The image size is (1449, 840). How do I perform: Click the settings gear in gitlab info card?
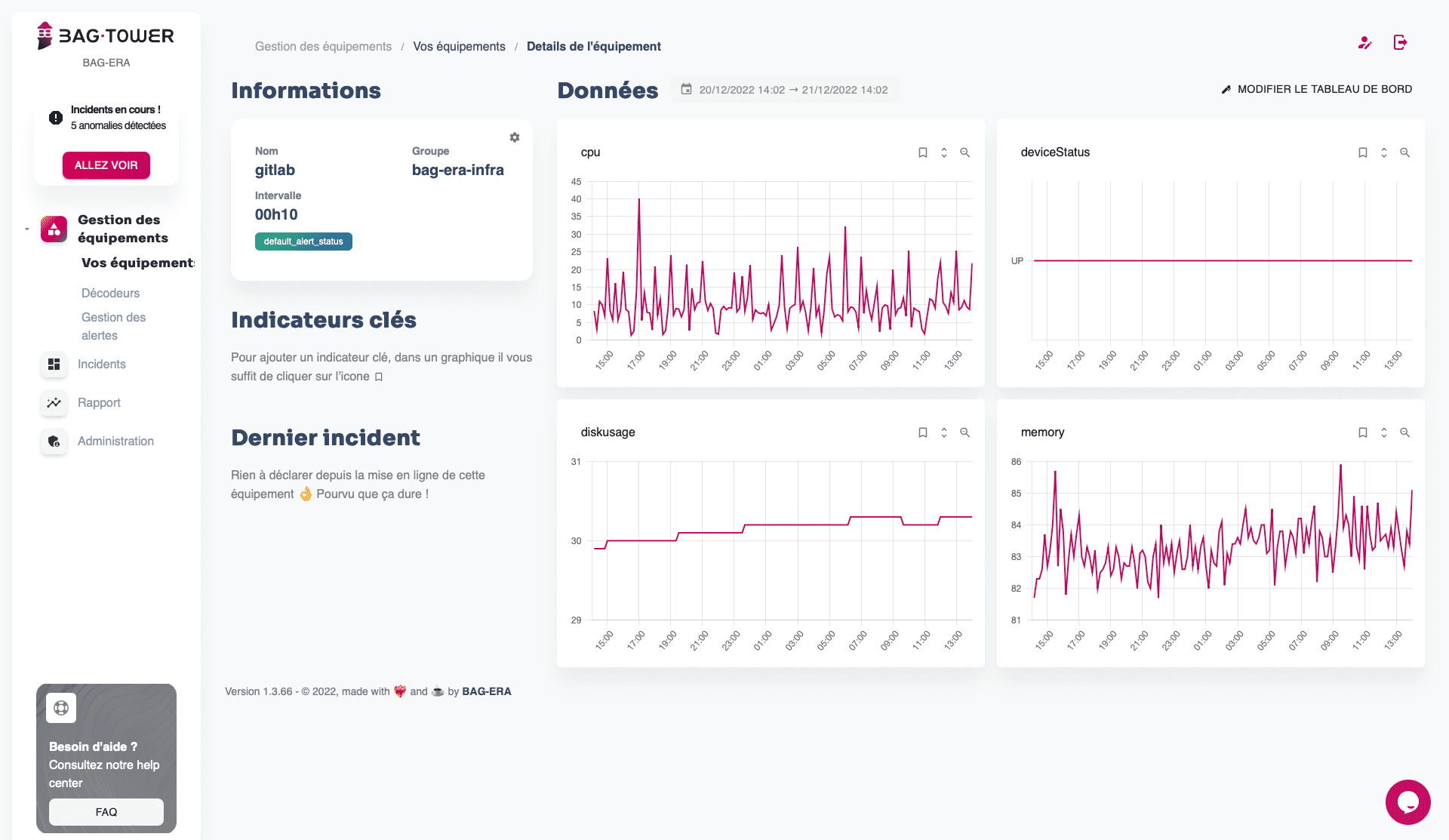pos(515,137)
